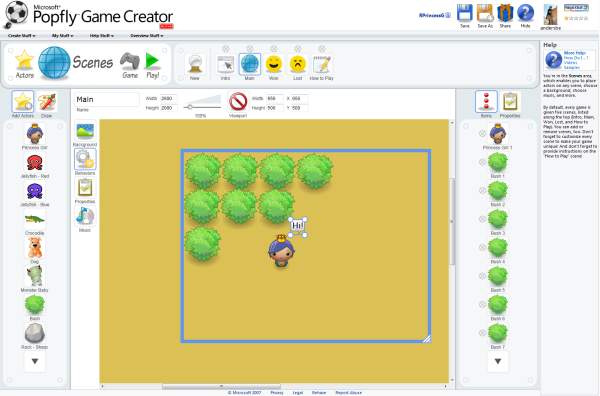600x396 pixels.
Task: Adjust the scene zoom slider handle
Action: click(x=190, y=107)
